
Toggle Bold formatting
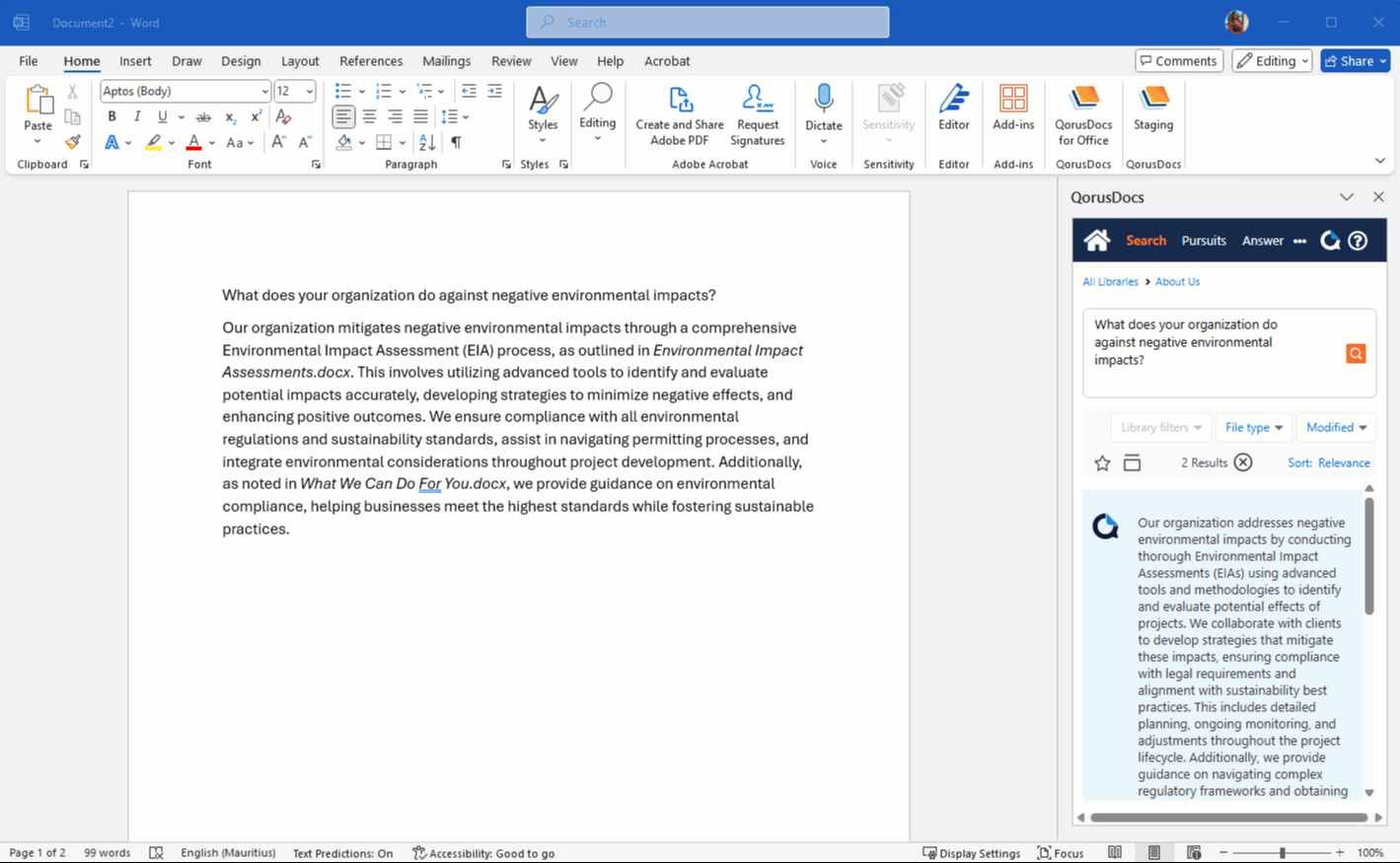pos(111,116)
